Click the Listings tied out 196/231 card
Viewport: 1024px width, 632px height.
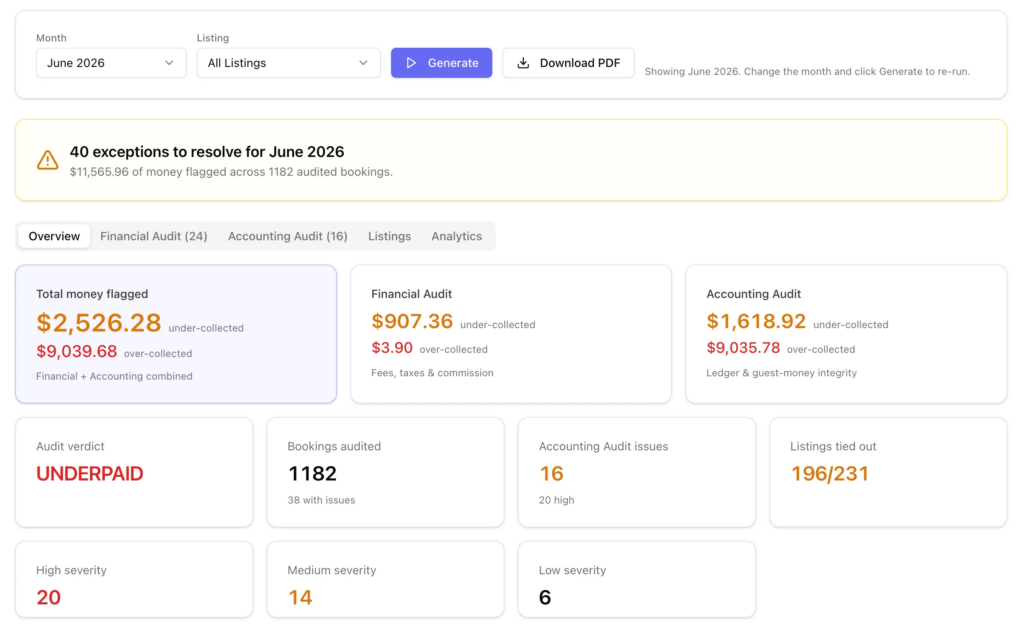[888, 472]
